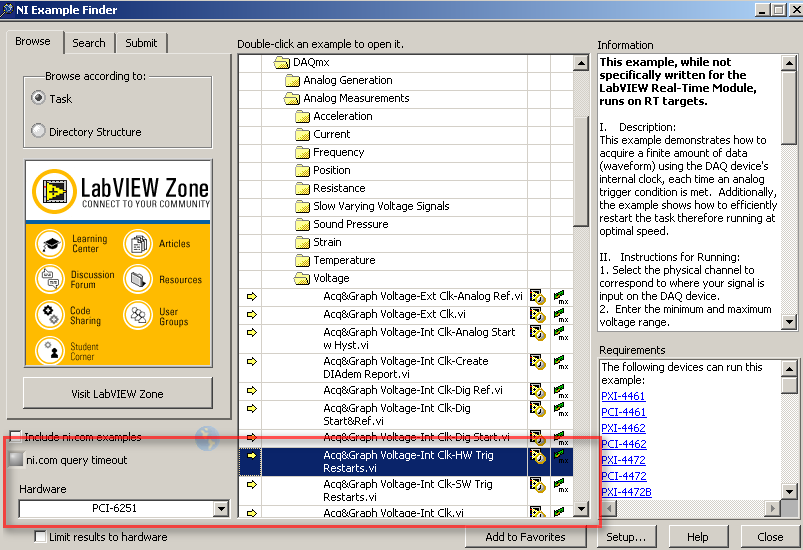
Task: Click the clock icon for Acq&Graph Voltage-Ext Clk.vi
Action: 537,315
